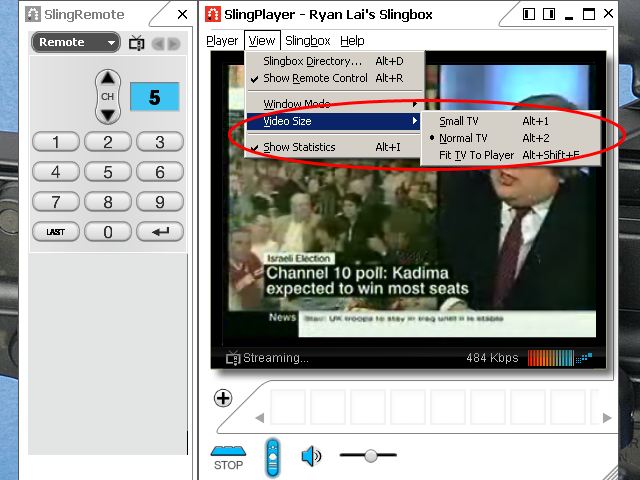Image resolution: width=640 pixels, height=480 pixels.
Task: Select Small TV video size
Action: [511, 121]
